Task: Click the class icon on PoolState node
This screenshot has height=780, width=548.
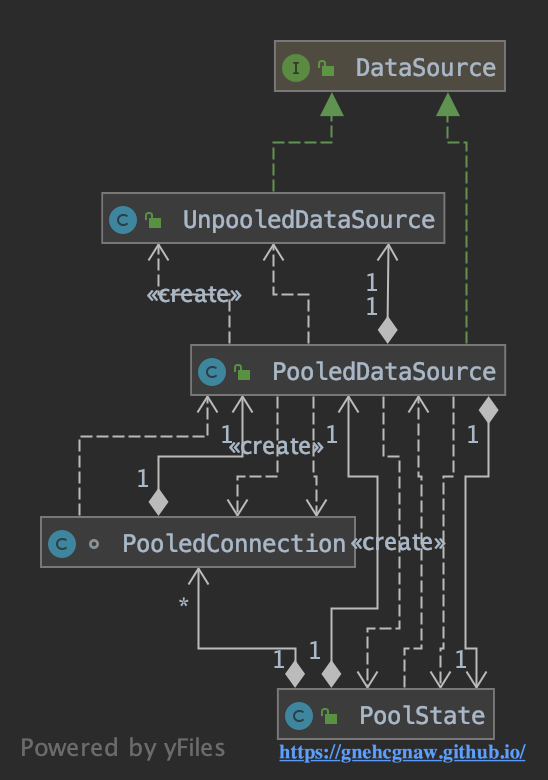Action: coord(299,716)
